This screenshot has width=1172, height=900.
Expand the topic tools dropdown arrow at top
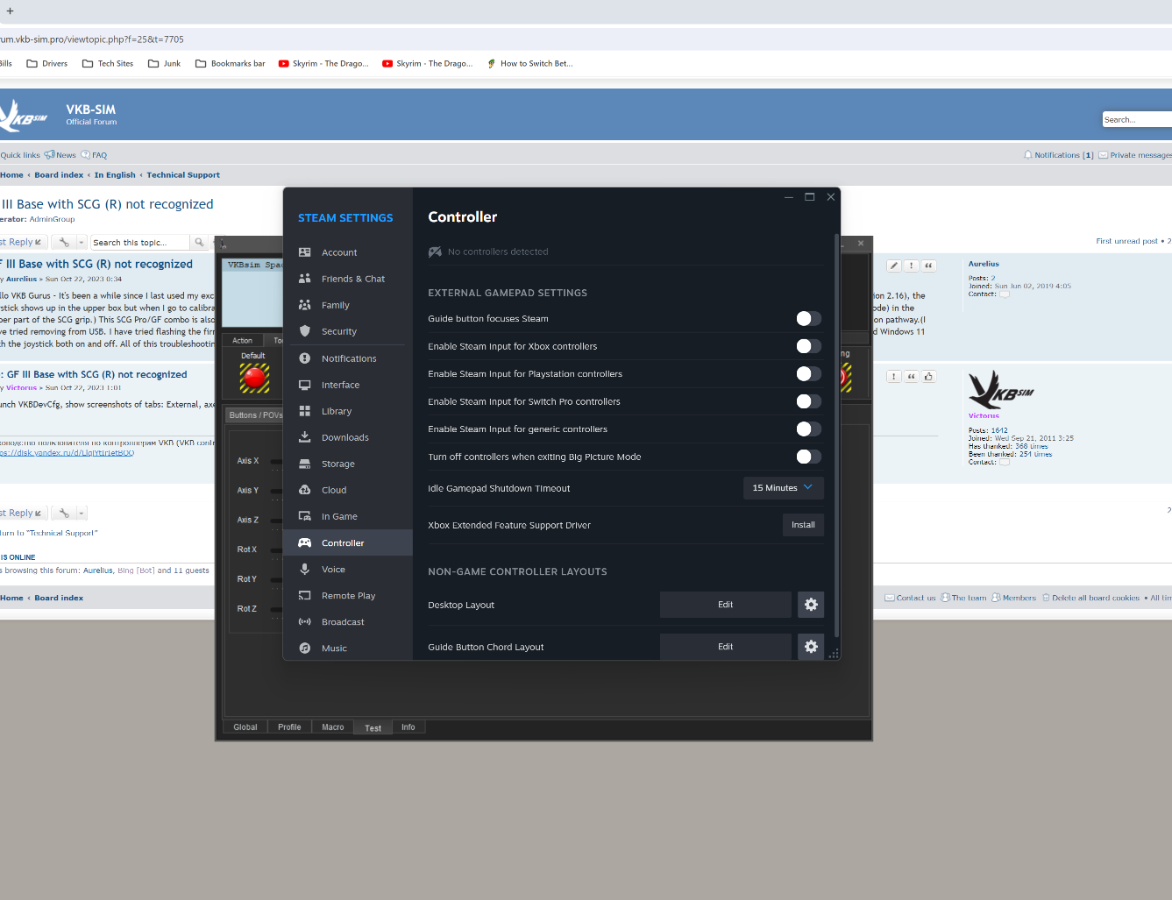(81, 242)
